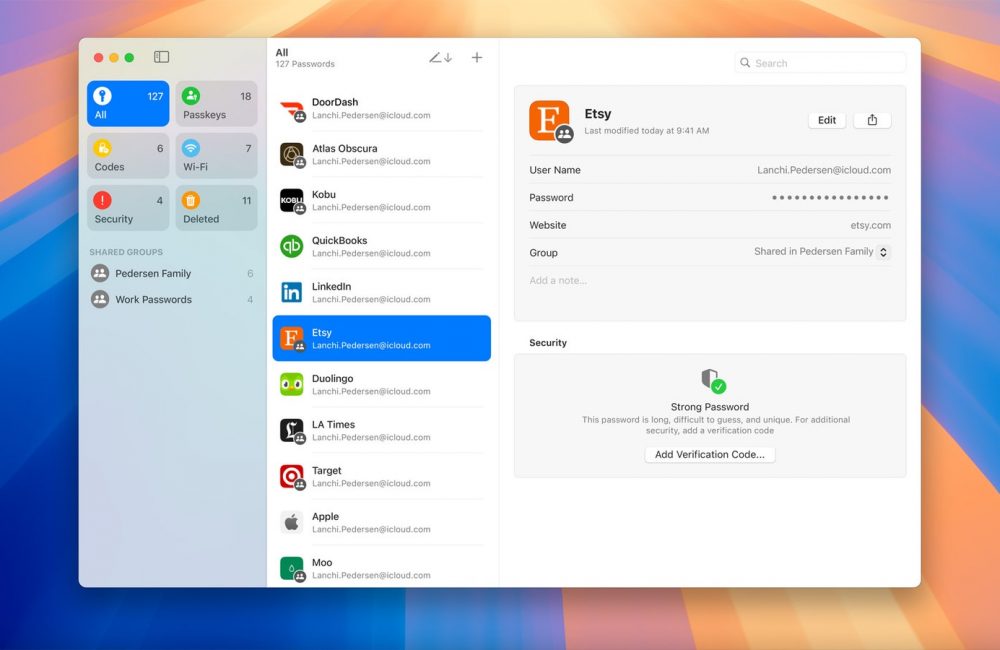Screen dimensions: 1000x650
Task: Reveal the hidden Etsy password dots
Action: [x=830, y=198]
